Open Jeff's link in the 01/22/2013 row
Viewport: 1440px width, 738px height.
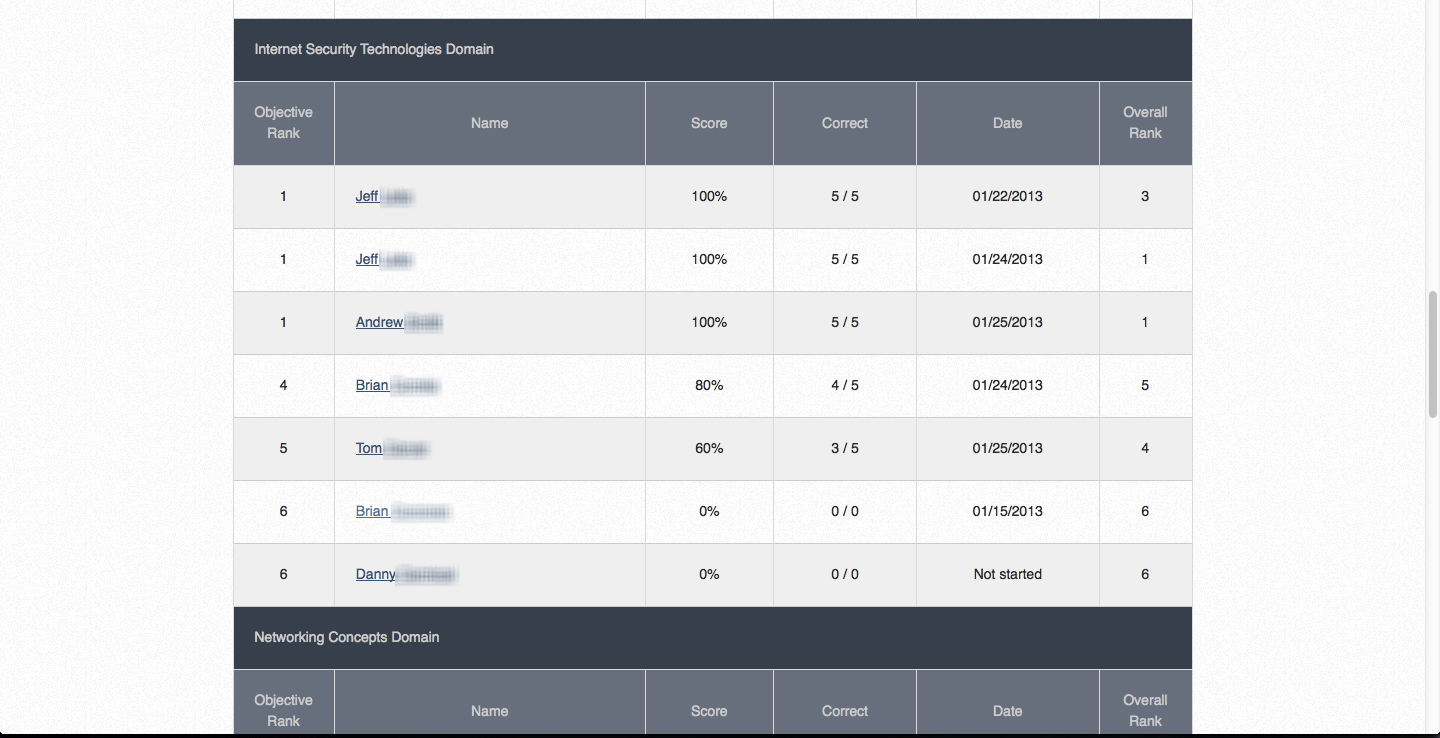click(x=368, y=196)
